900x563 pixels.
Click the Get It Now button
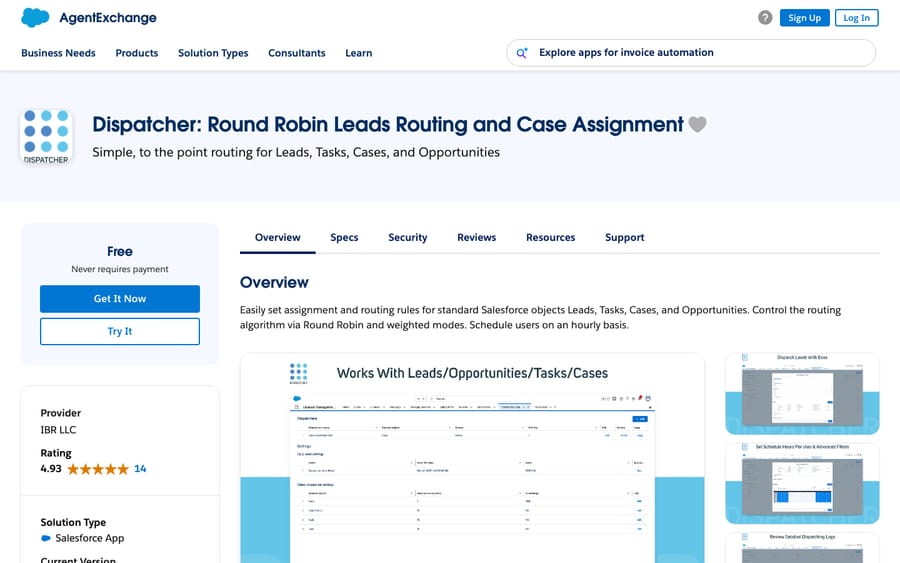120,299
